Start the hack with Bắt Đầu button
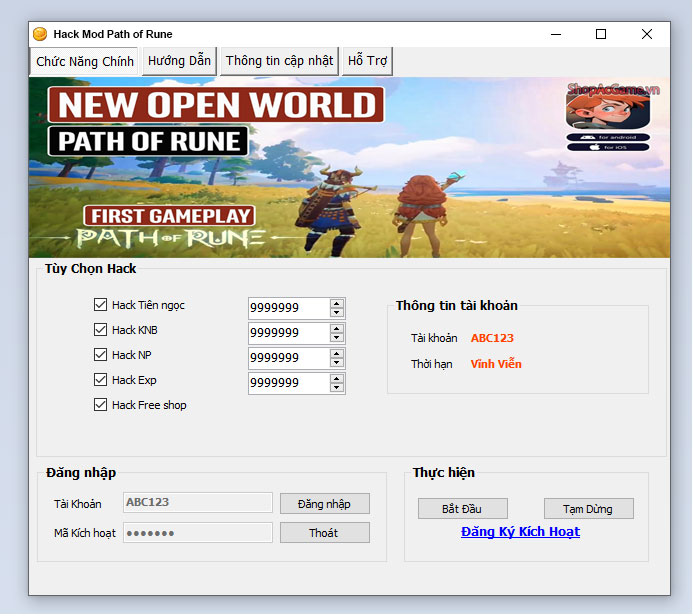This screenshot has width=693, height=616. (x=463, y=509)
